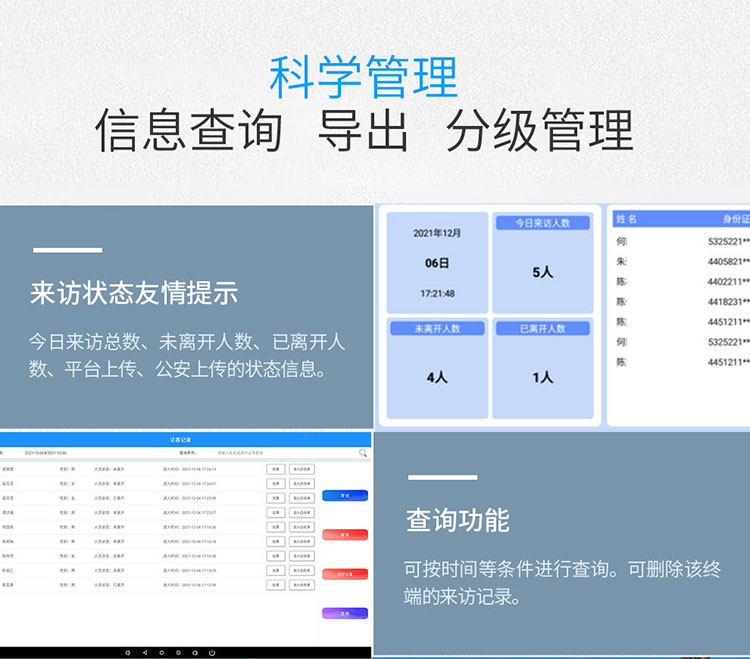The height and width of the screenshot is (659, 750).
Task: Click the purple button on the right
Action: tap(345, 613)
